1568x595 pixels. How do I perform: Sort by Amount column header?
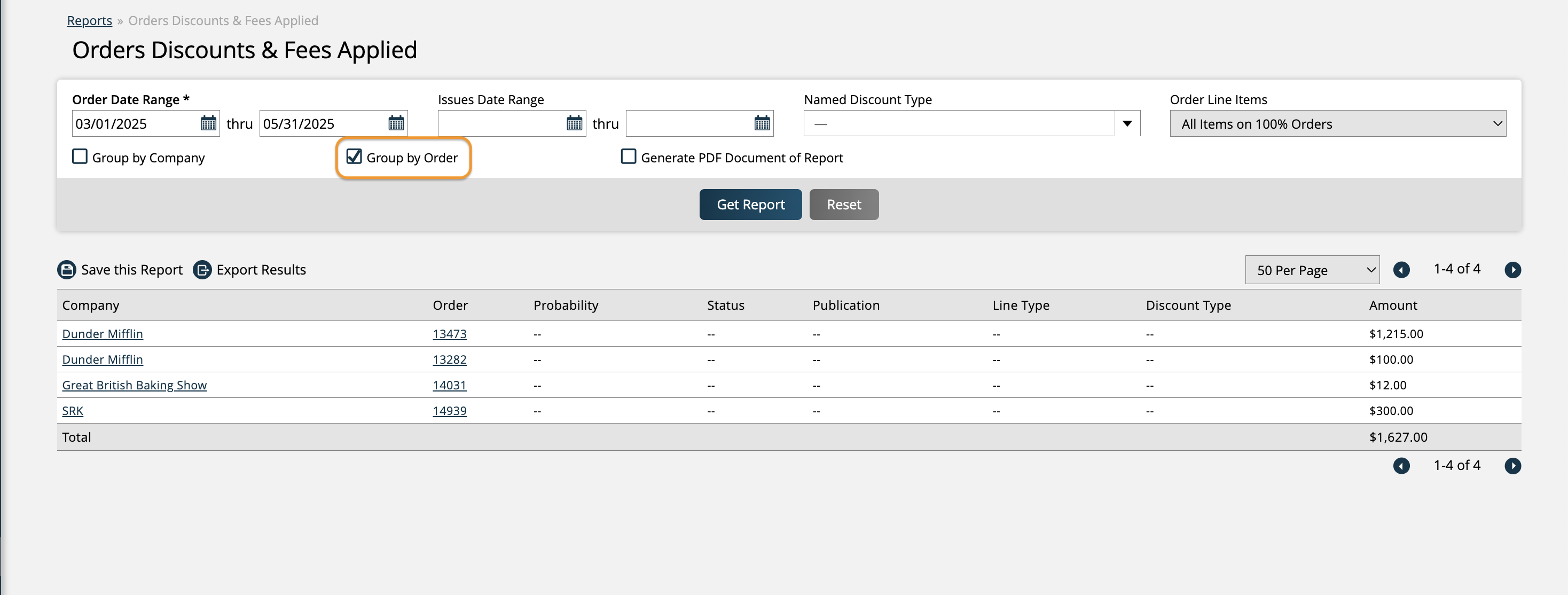(1393, 305)
